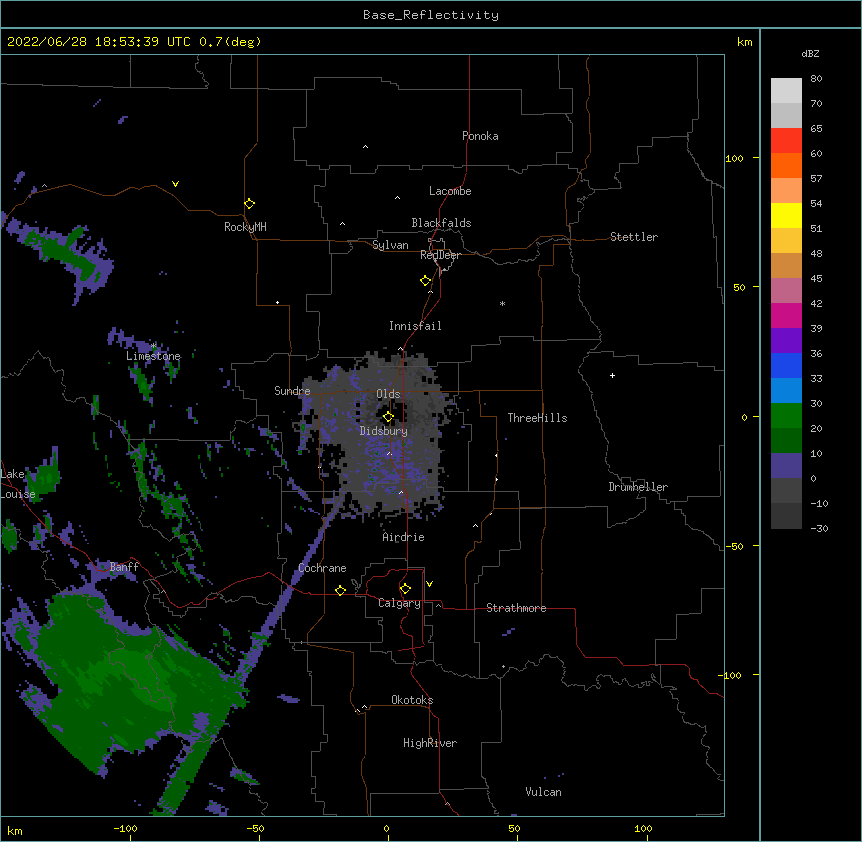
Task: Click the white asterisk marker above Limestone
Action: coord(154,345)
